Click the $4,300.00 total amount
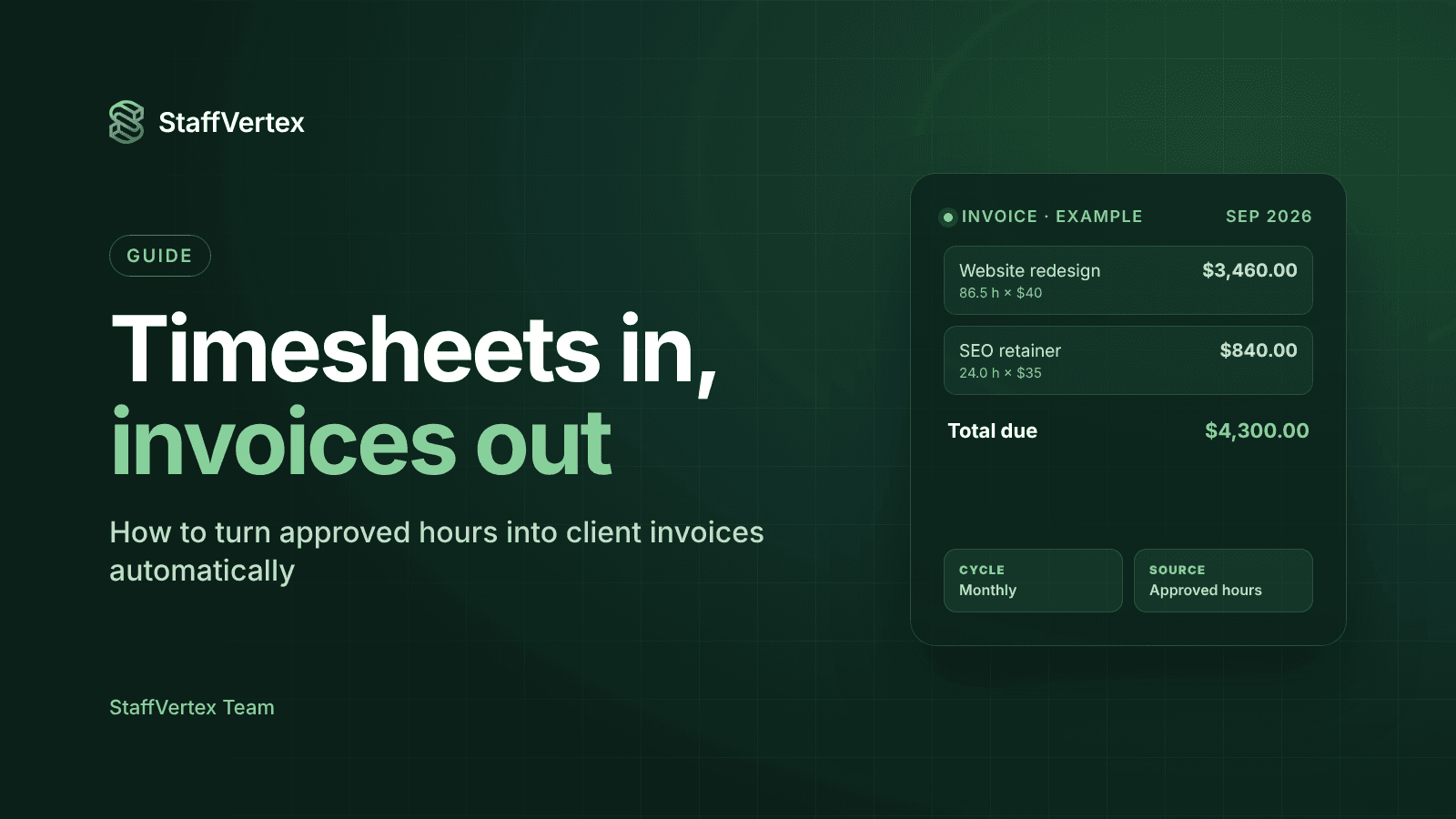The image size is (1456, 819). 1257,431
